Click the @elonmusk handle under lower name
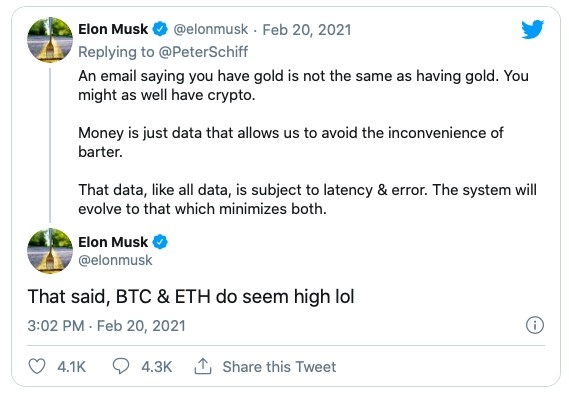The width and height of the screenshot is (569, 393). pyautogui.click(x=115, y=260)
